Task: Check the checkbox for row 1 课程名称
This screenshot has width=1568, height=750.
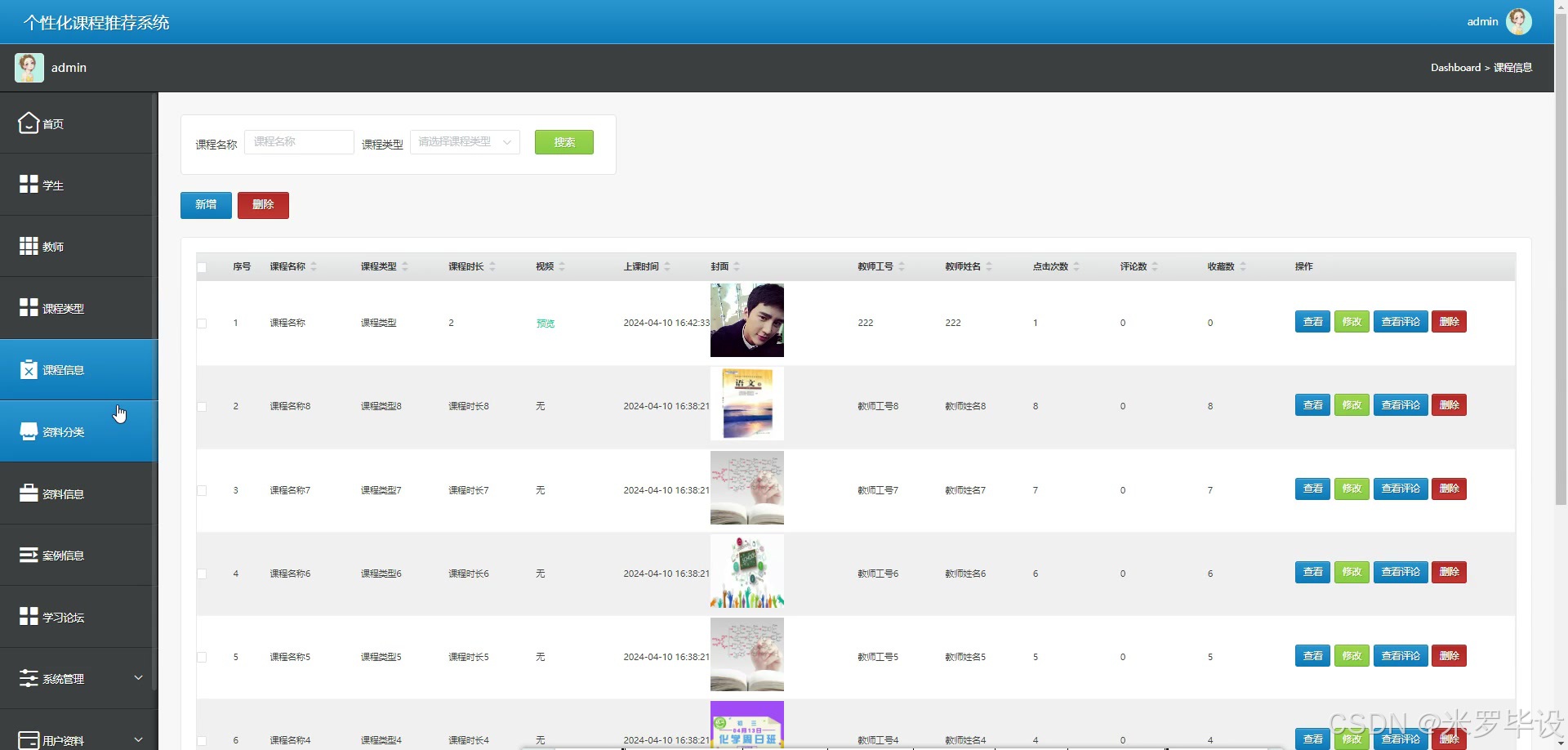Action: point(202,324)
